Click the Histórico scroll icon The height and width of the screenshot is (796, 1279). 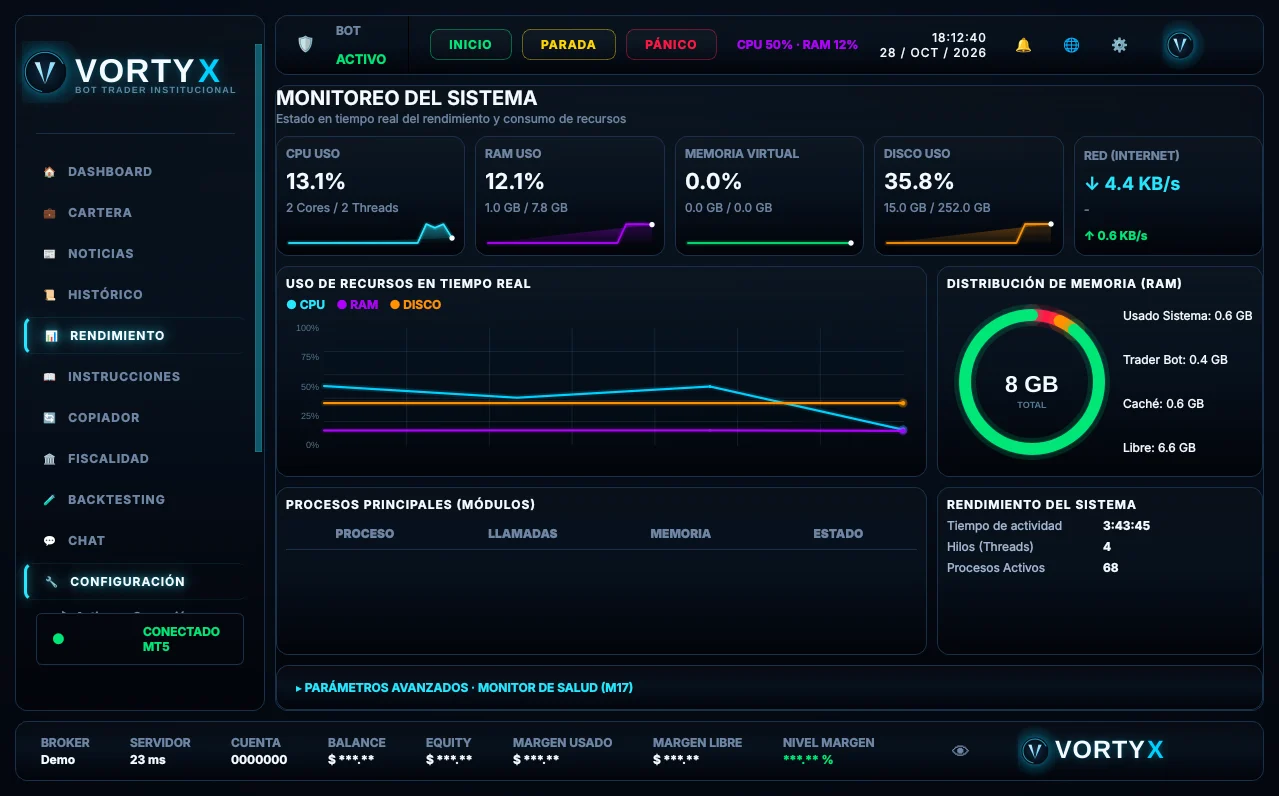[49, 295]
